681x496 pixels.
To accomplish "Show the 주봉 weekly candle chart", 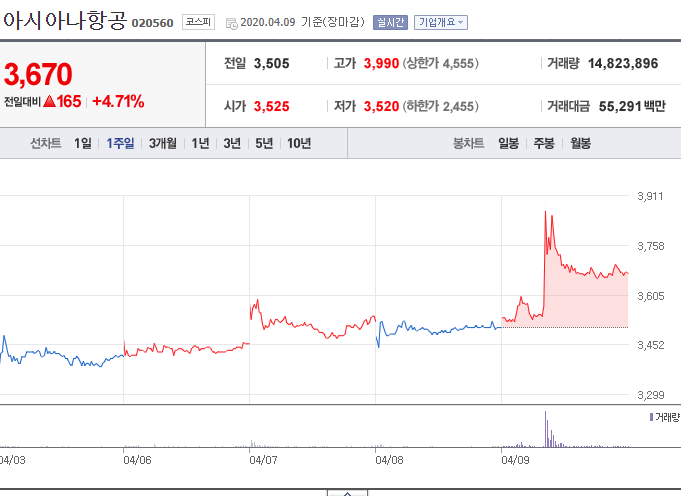I will pos(544,143).
